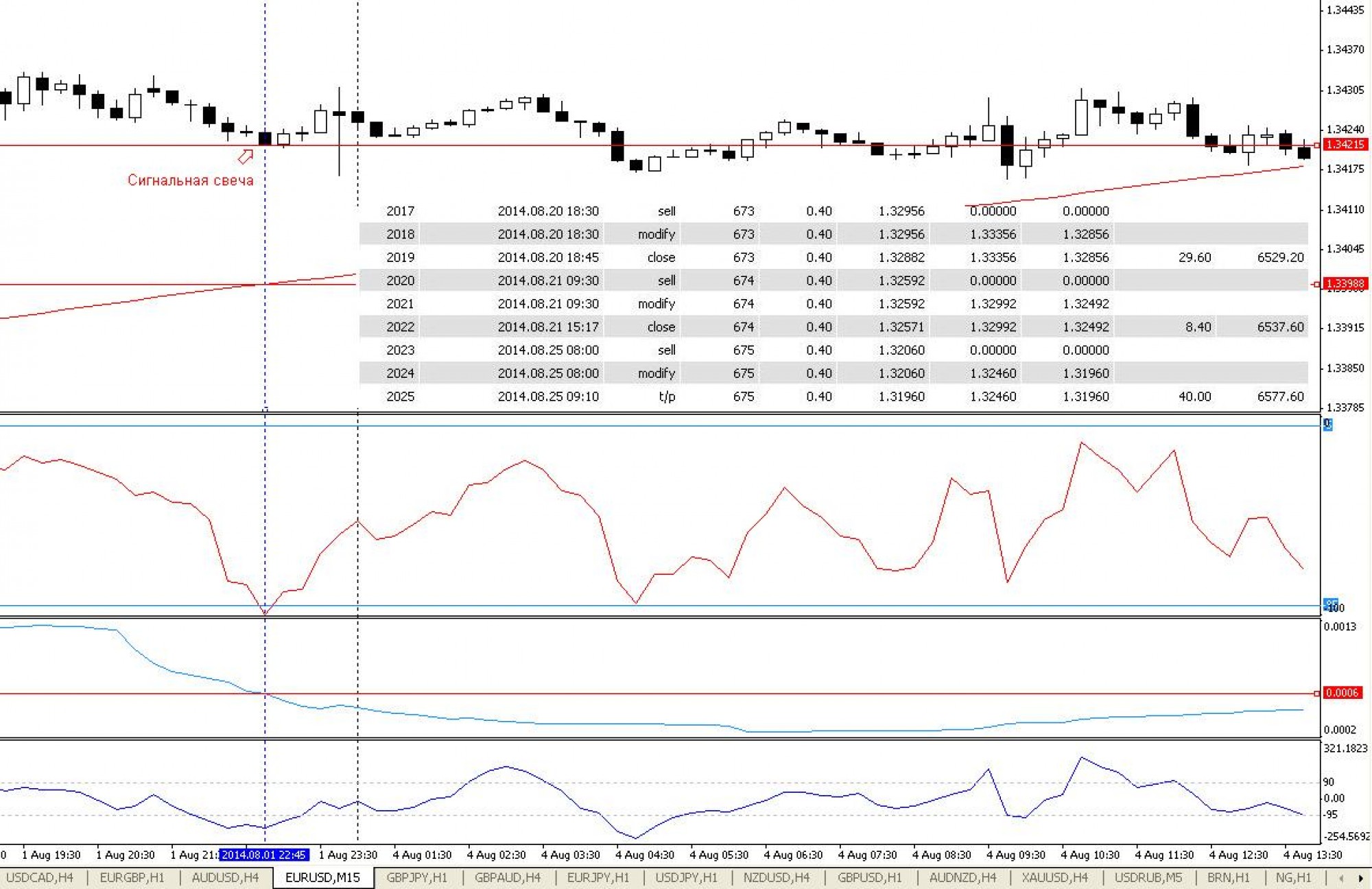Image resolution: width=1372 pixels, height=889 pixels.
Task: Open the NZDUSD,H4 chart tab
Action: click(777, 878)
